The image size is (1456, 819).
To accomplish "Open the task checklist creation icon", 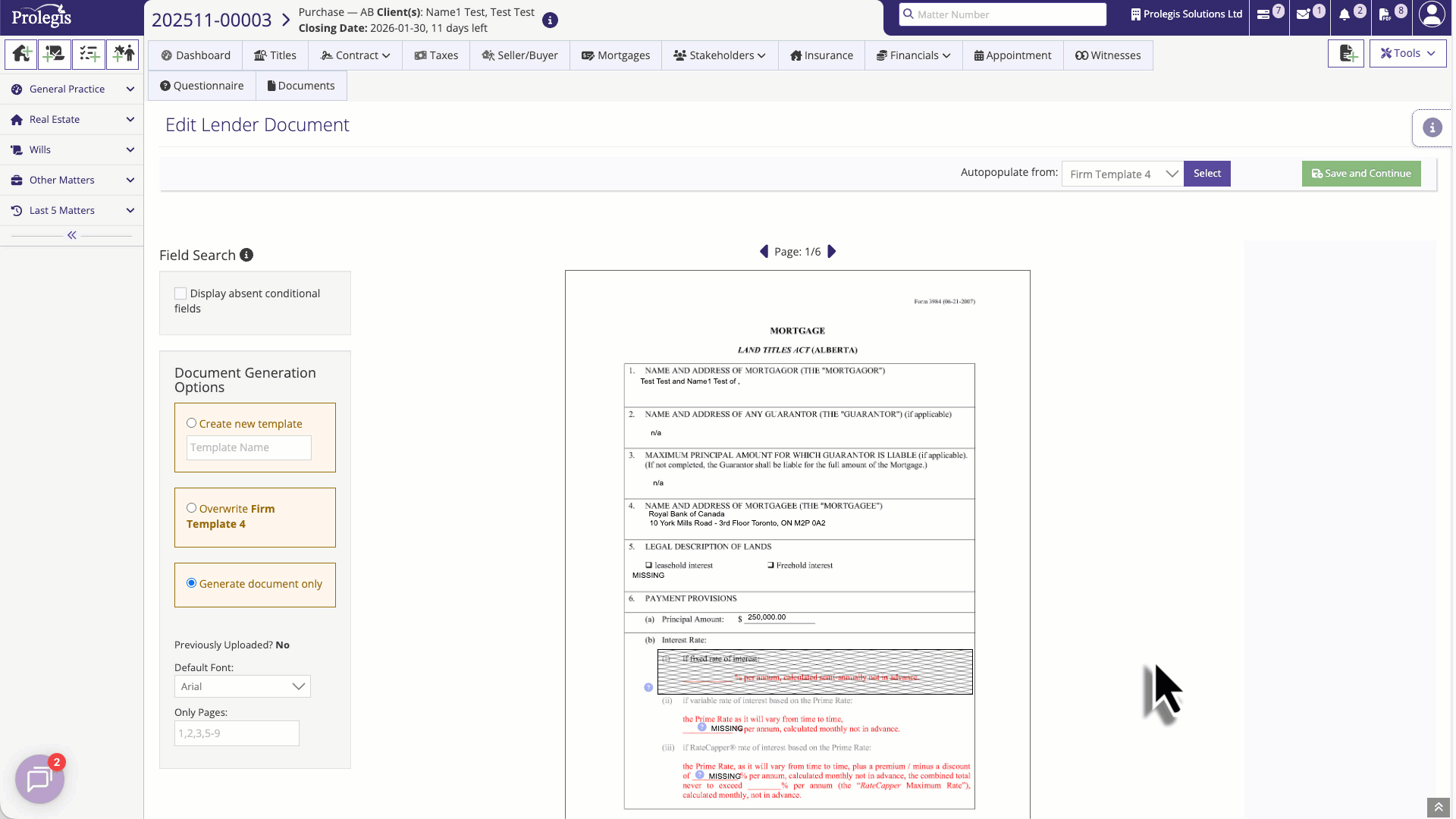I will point(89,55).
